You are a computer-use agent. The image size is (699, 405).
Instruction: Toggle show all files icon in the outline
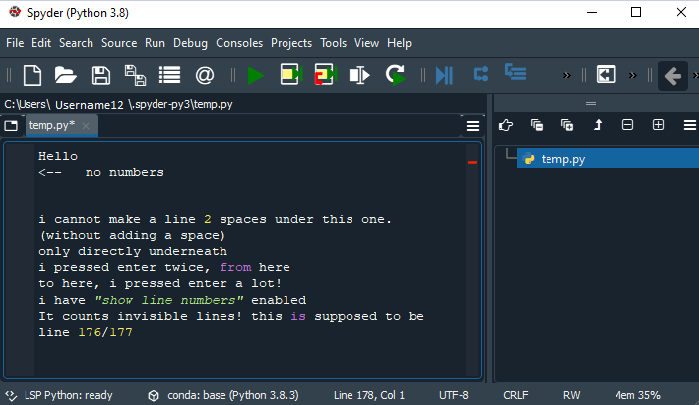567,125
